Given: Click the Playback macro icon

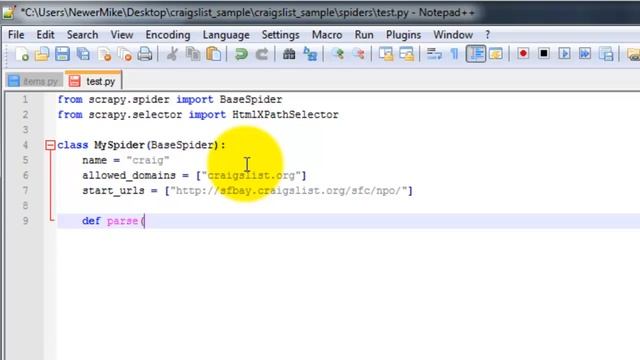Looking at the screenshot, I should coord(564,54).
